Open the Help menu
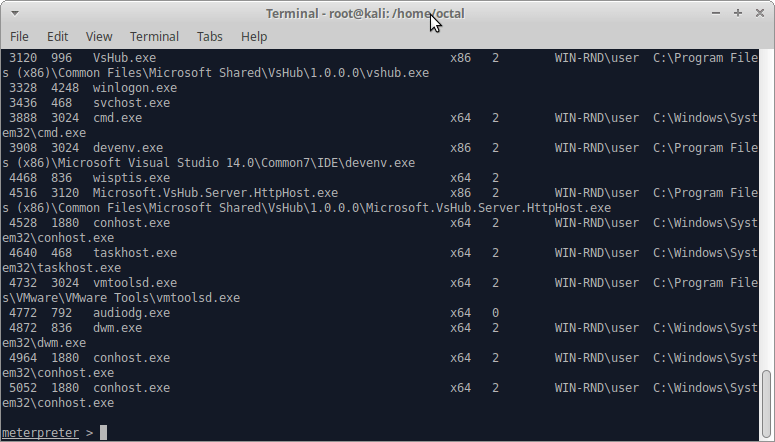 coord(254,37)
